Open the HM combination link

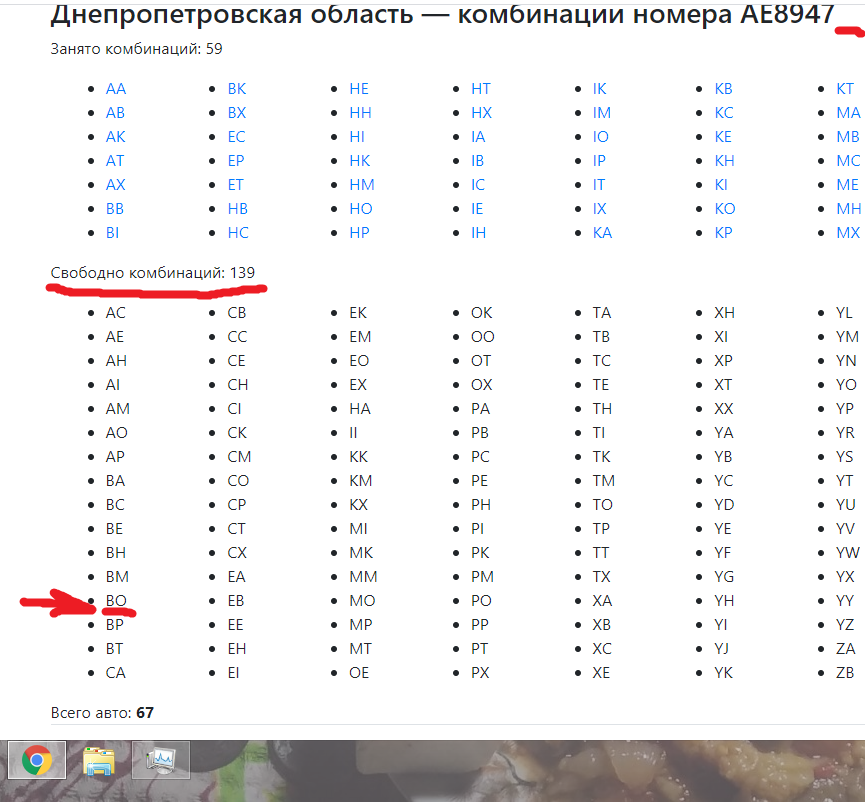click(x=362, y=185)
